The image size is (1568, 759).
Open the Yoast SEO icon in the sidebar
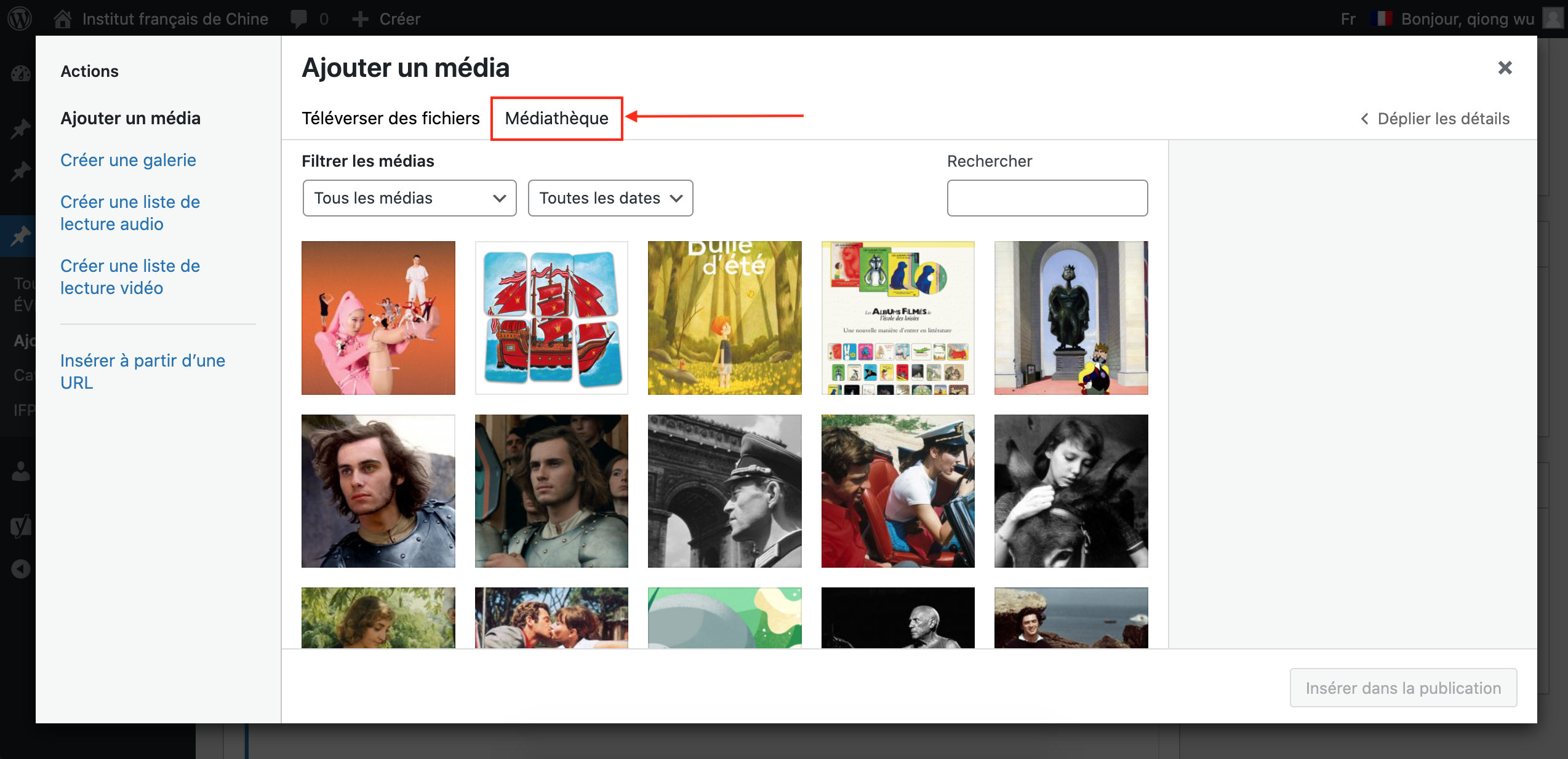(x=20, y=526)
